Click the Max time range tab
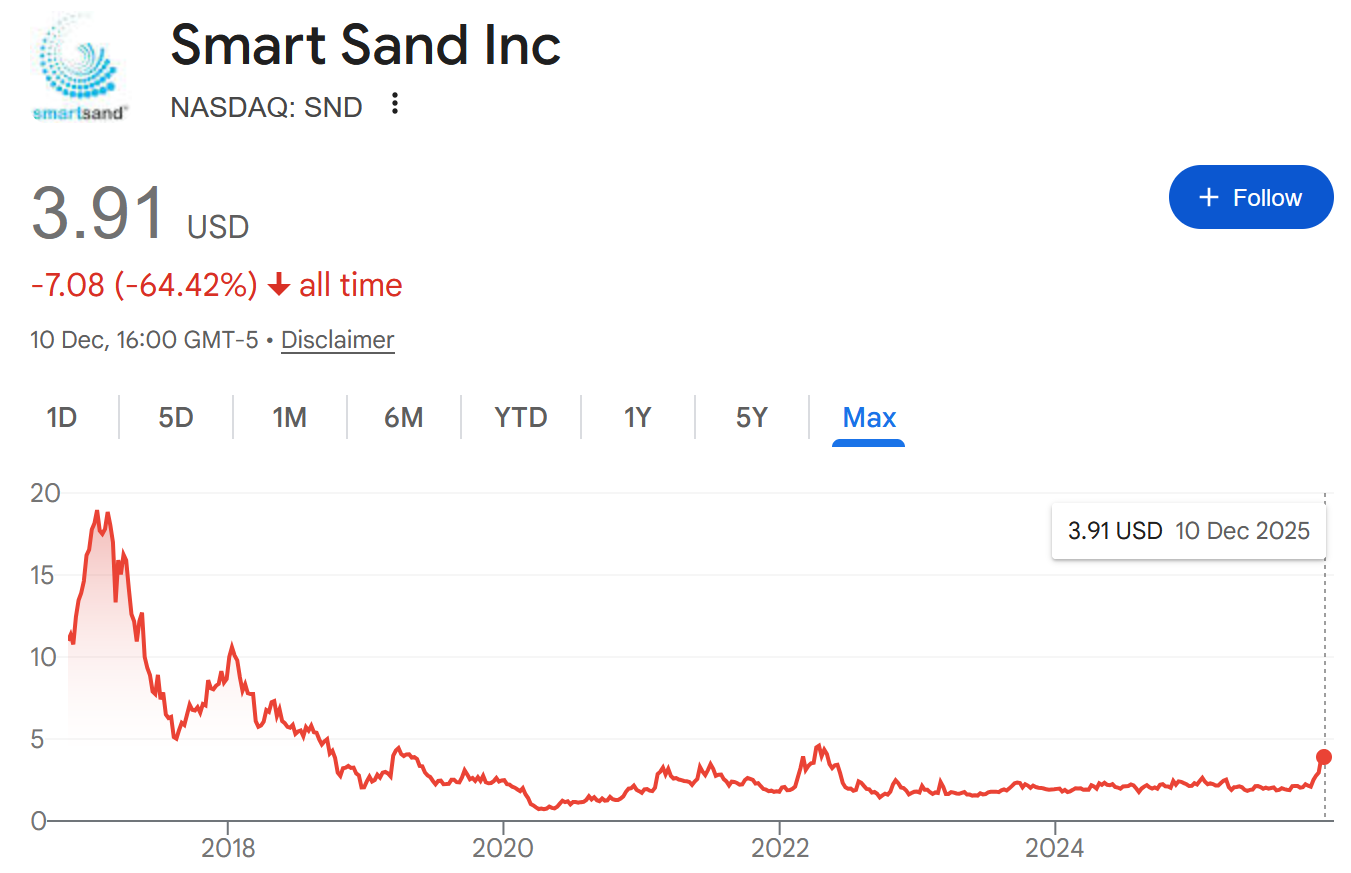This screenshot has height=873, width=1351. pyautogui.click(x=869, y=417)
